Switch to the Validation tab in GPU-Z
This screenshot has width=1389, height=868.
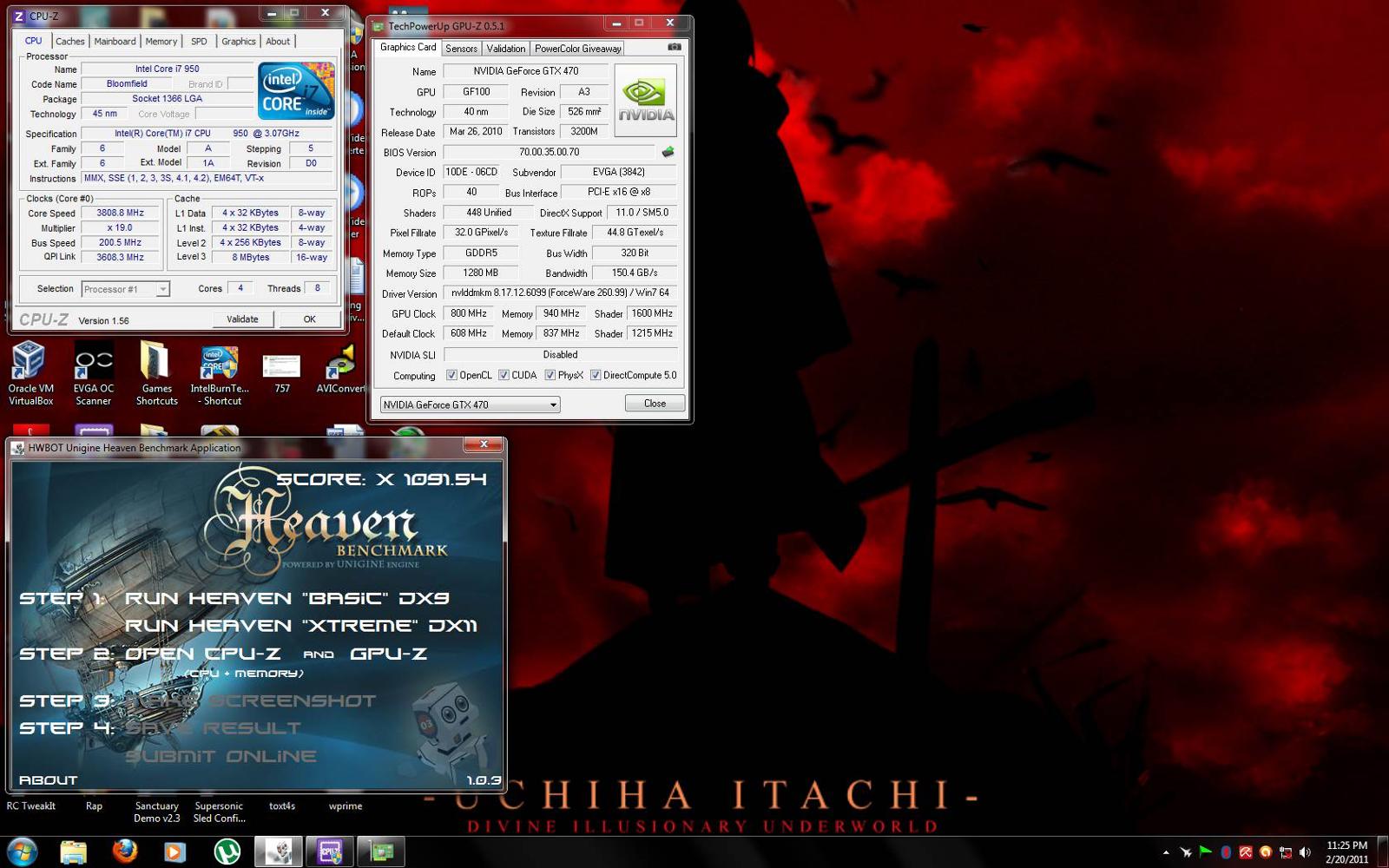(x=505, y=49)
